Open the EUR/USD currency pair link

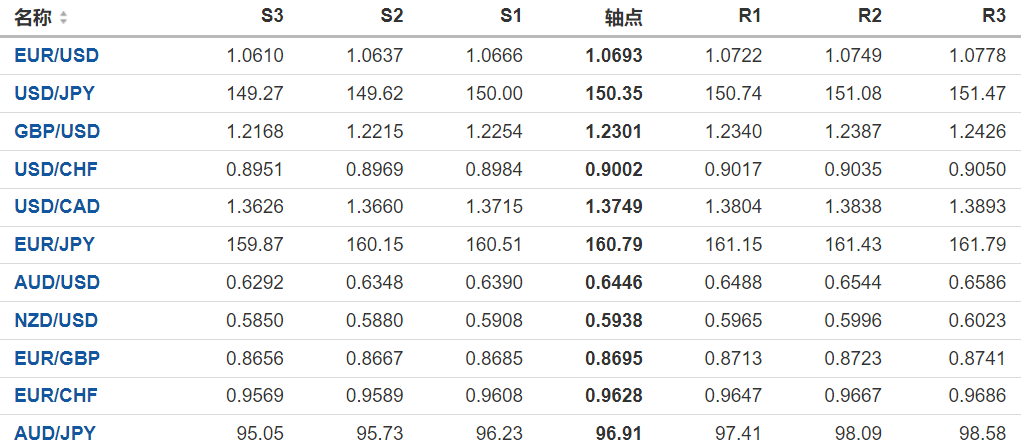pos(56,56)
